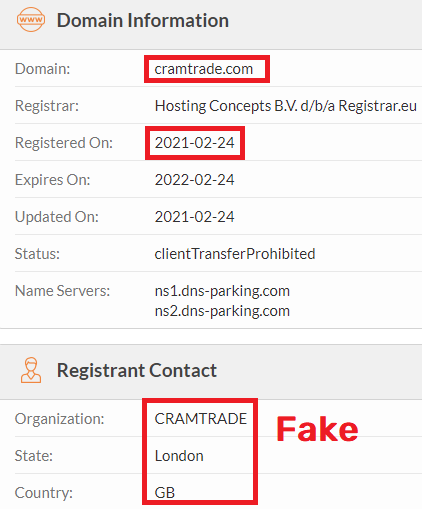422x509 pixels.
Task: Click the Registered On date 2021-02-24
Action: coord(194,143)
